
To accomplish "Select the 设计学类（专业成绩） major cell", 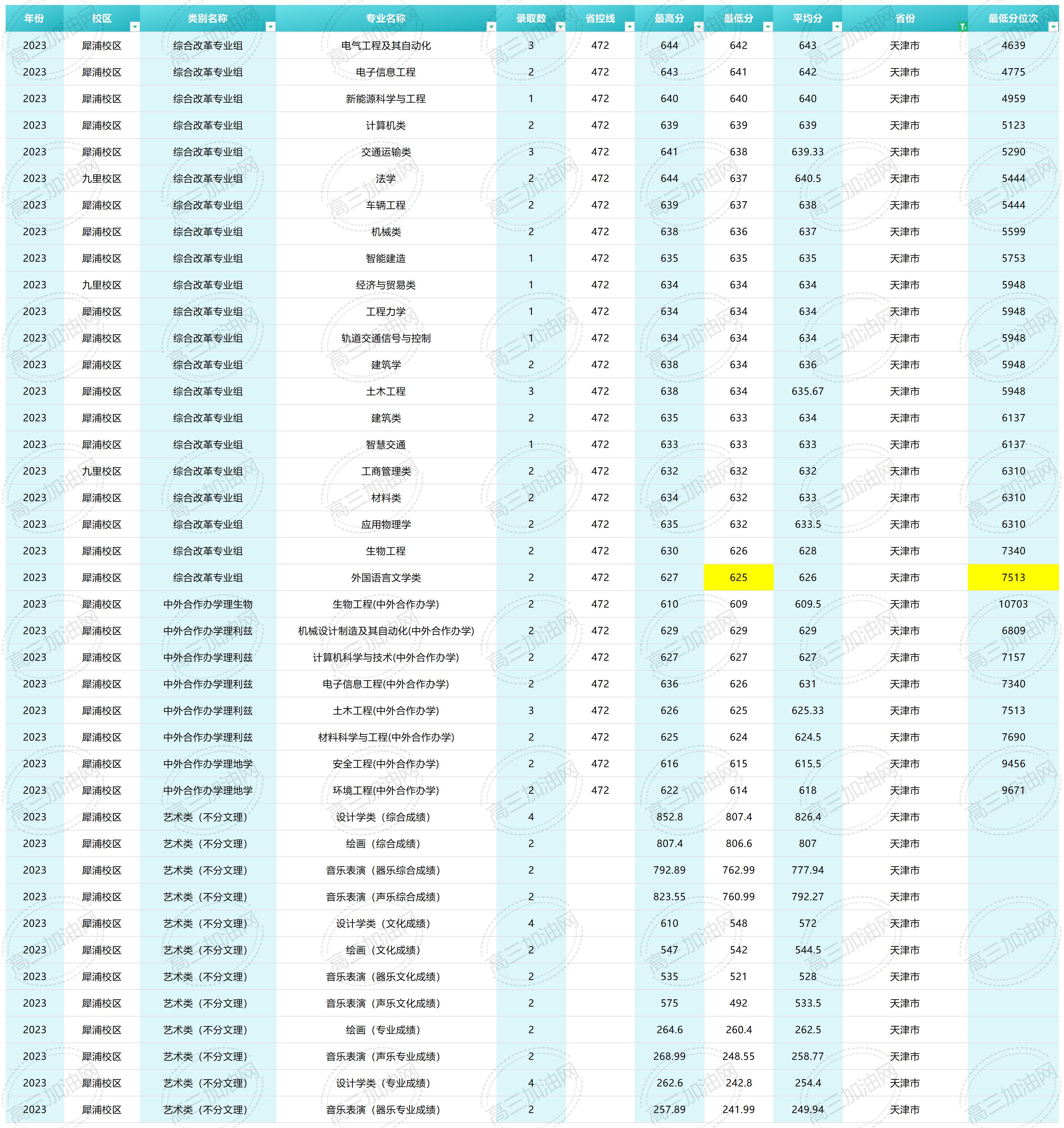I will [x=386, y=1083].
